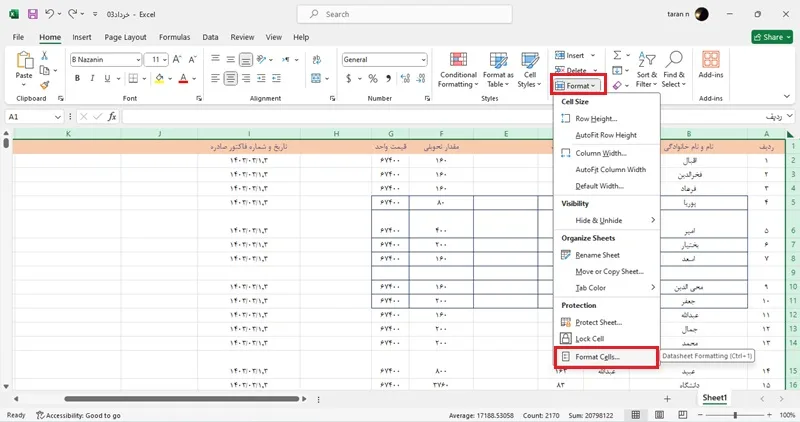Toggle Bold formatting

coord(77,78)
